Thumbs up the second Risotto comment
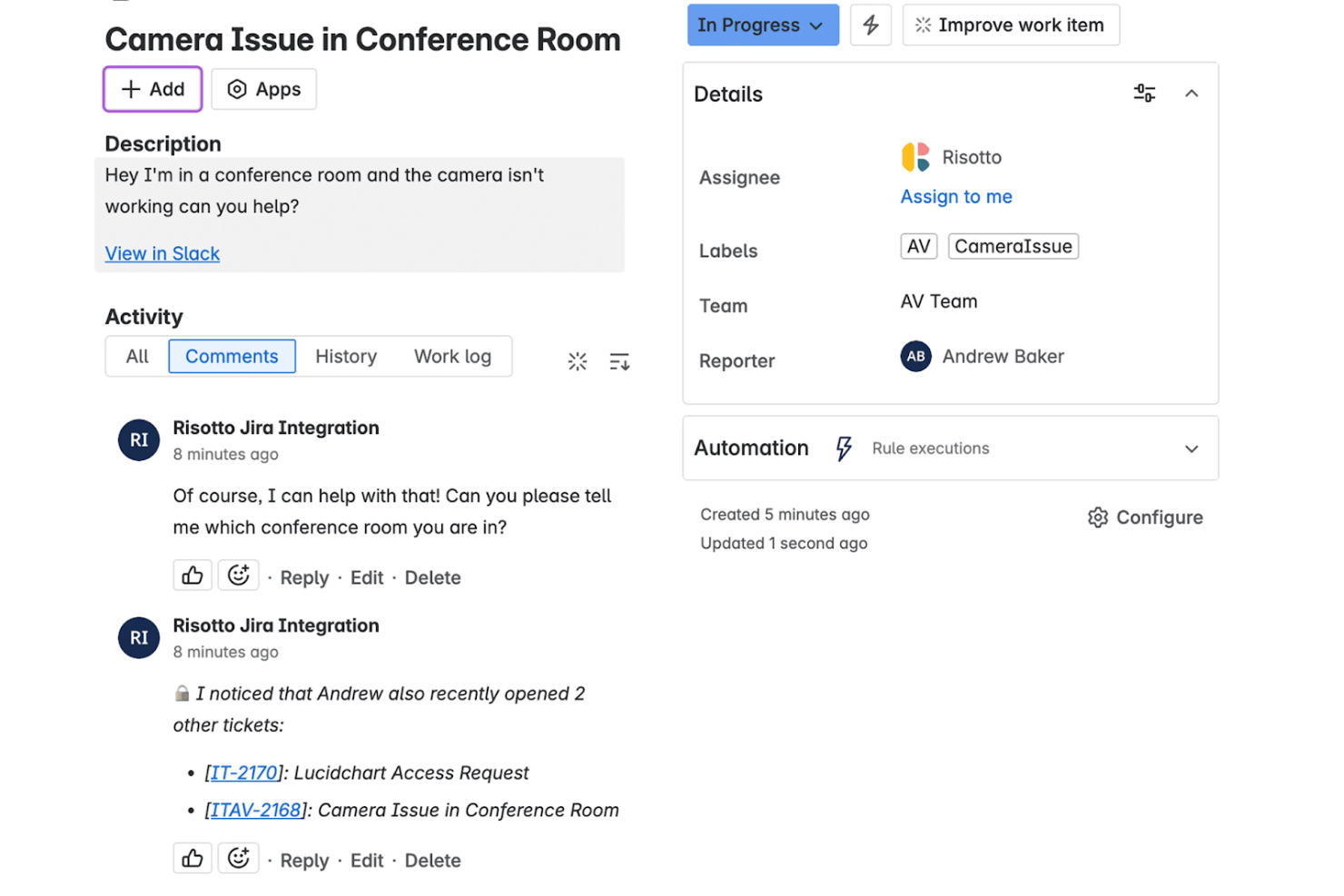Screen dimensions: 1344x896 point(193,859)
